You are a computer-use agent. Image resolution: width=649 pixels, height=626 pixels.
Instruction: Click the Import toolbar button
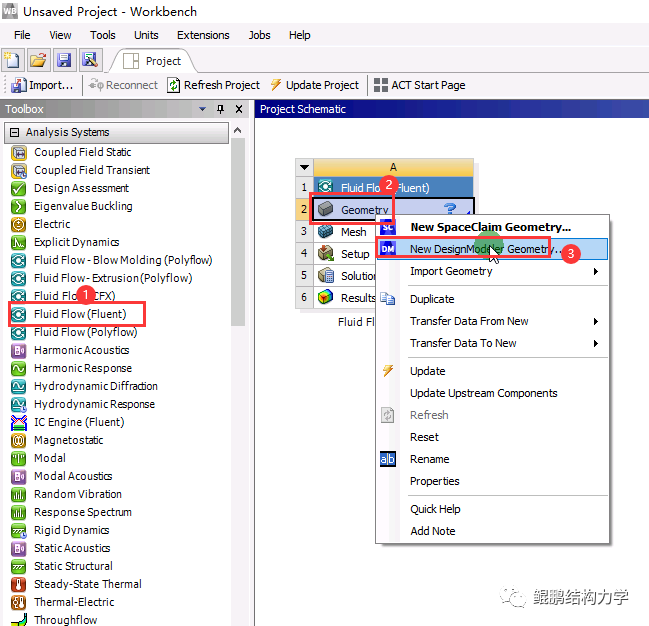(x=42, y=85)
